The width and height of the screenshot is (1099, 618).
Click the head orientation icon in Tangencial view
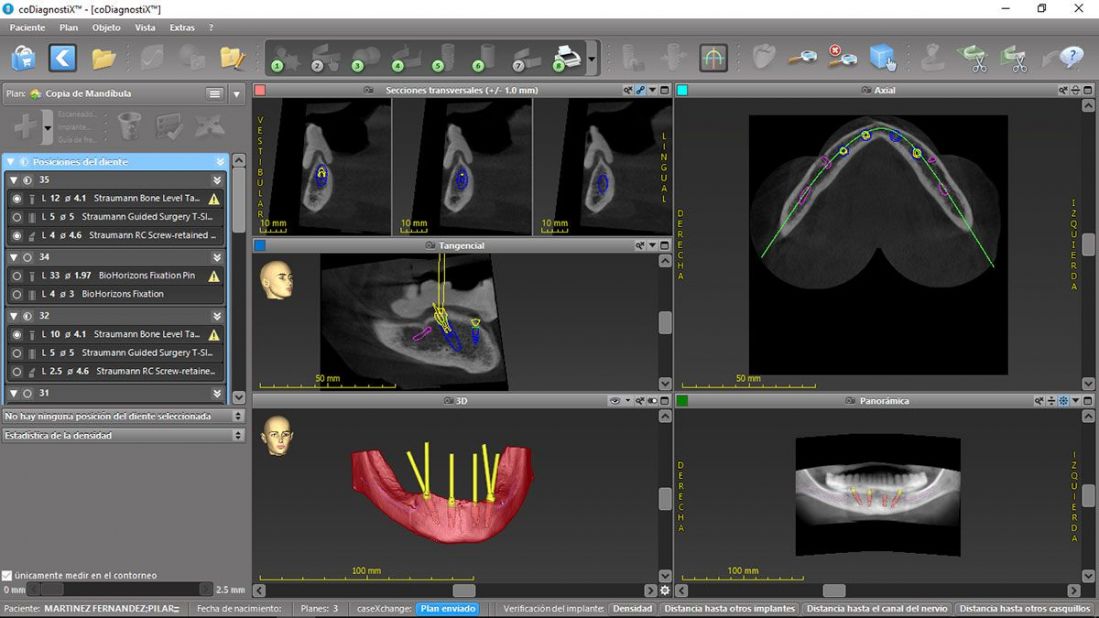278,280
